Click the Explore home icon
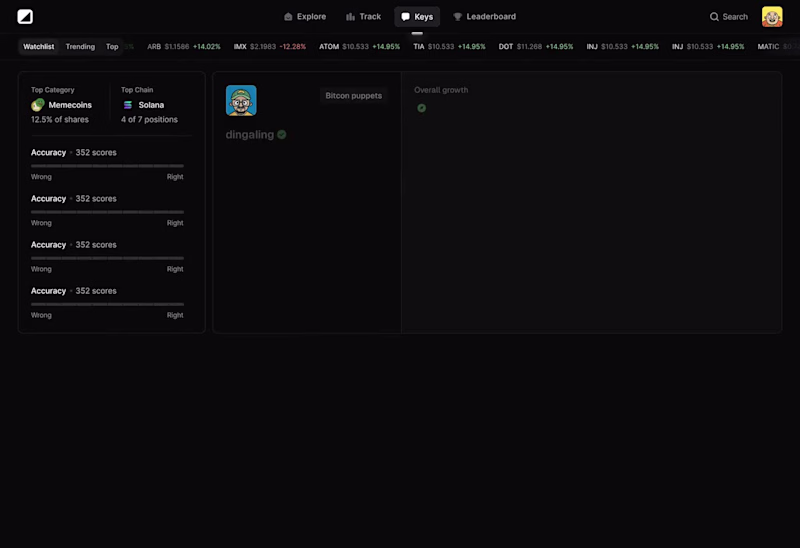 click(x=288, y=17)
